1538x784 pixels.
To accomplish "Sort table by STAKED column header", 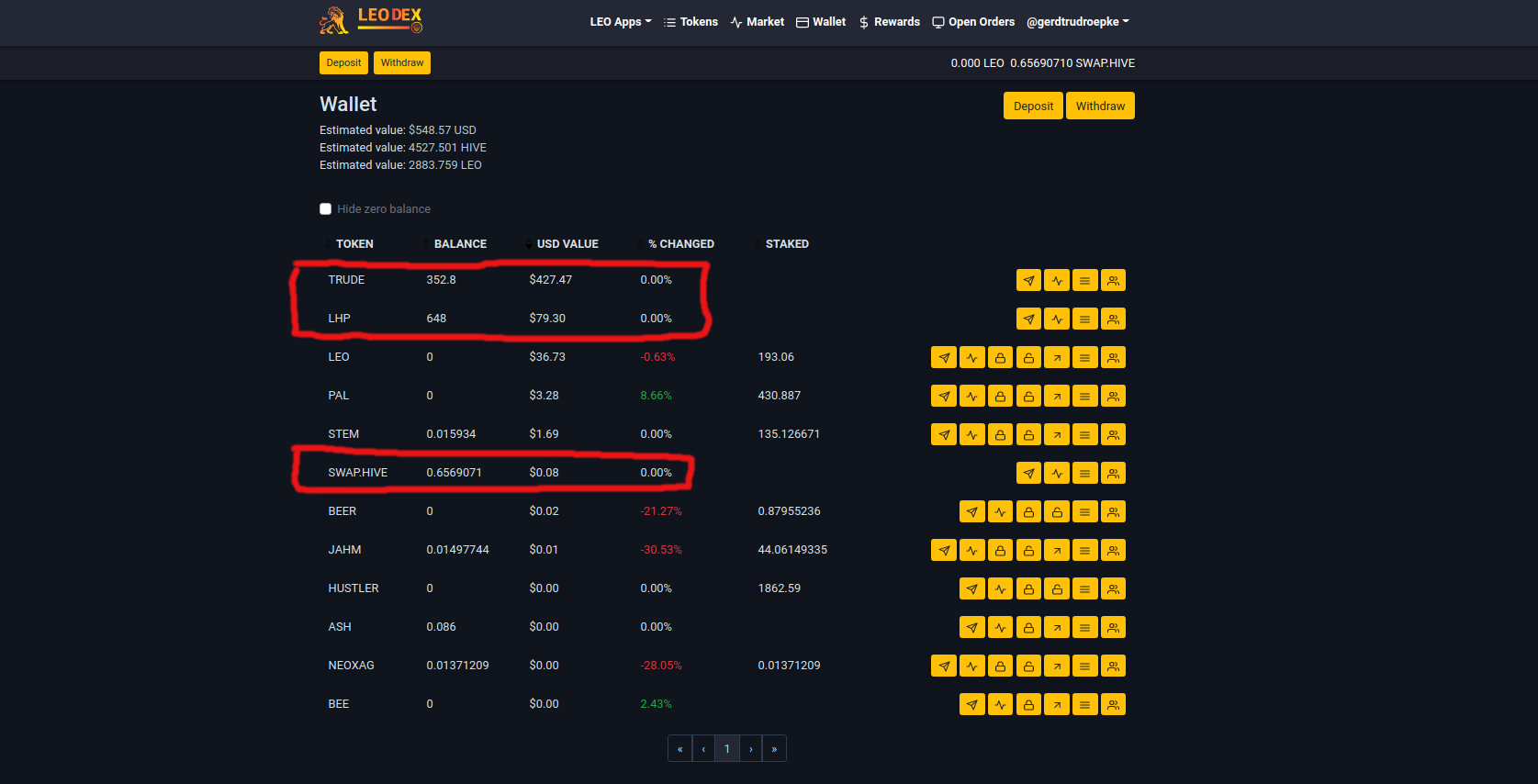I will [787, 244].
